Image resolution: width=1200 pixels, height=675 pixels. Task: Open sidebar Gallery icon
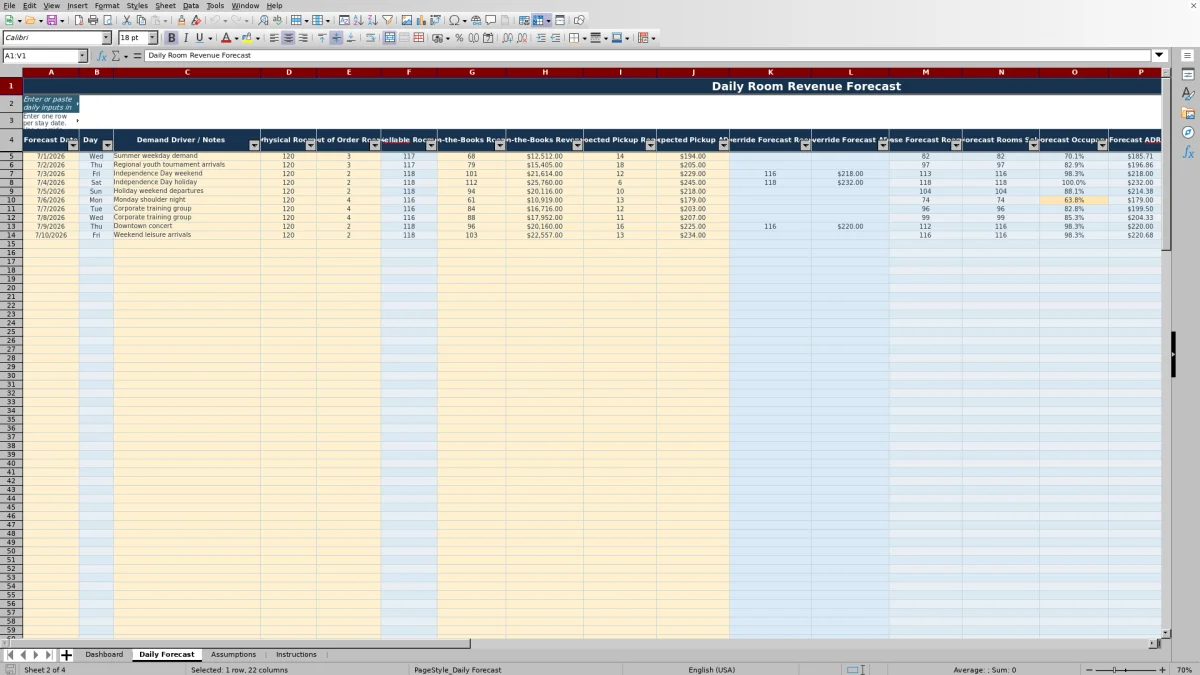[x=1188, y=113]
